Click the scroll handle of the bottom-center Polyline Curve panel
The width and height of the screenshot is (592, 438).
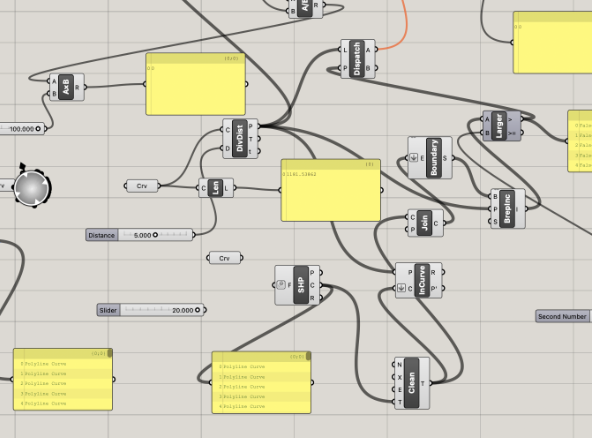click(308, 356)
